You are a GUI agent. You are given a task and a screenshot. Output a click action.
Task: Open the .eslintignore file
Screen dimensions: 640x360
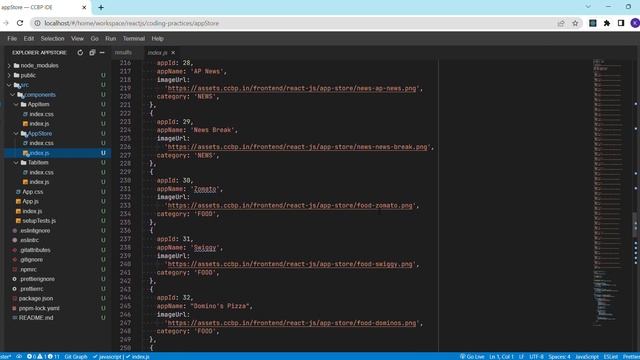(35, 231)
